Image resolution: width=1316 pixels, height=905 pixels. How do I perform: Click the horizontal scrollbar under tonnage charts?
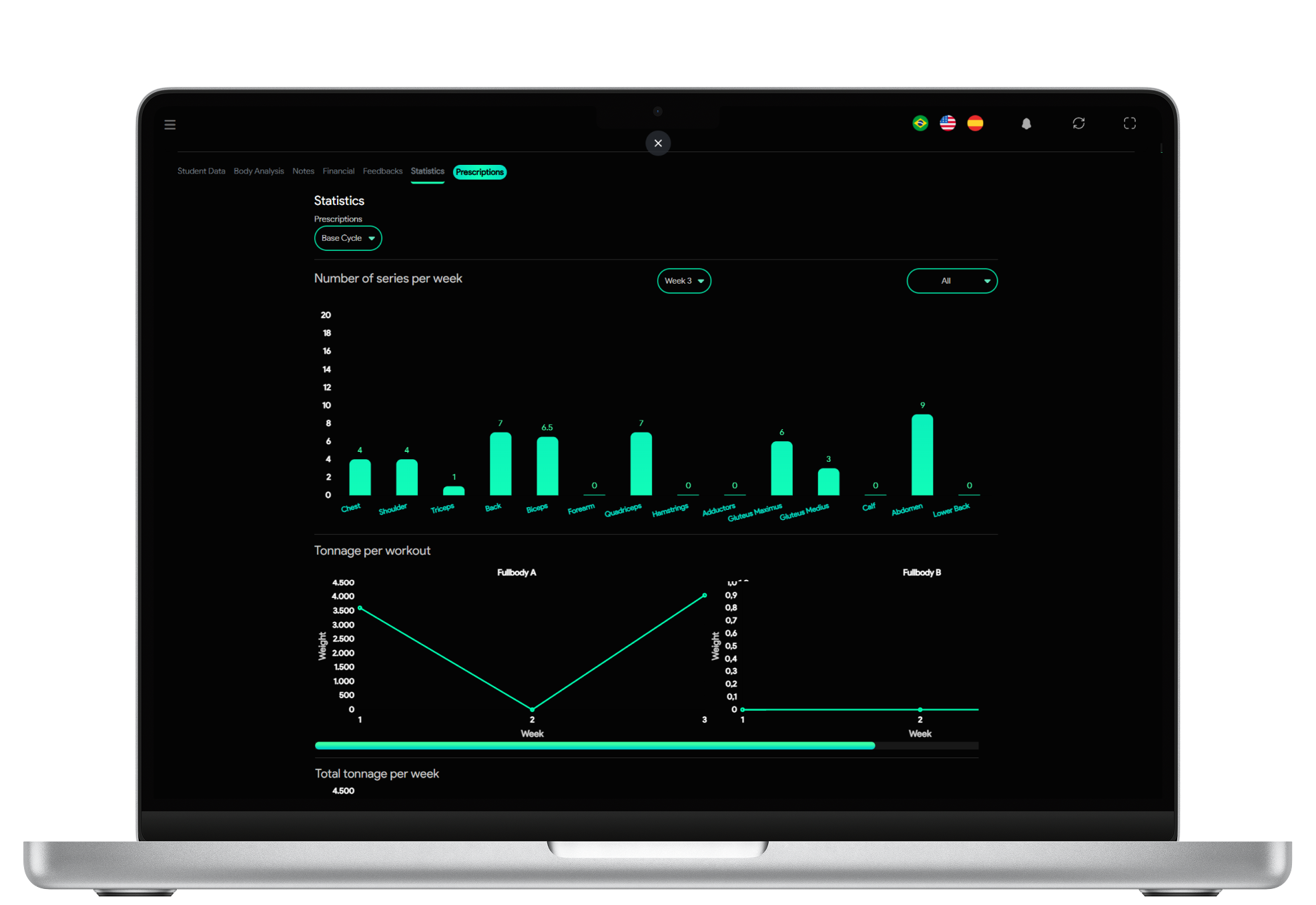pos(594,745)
